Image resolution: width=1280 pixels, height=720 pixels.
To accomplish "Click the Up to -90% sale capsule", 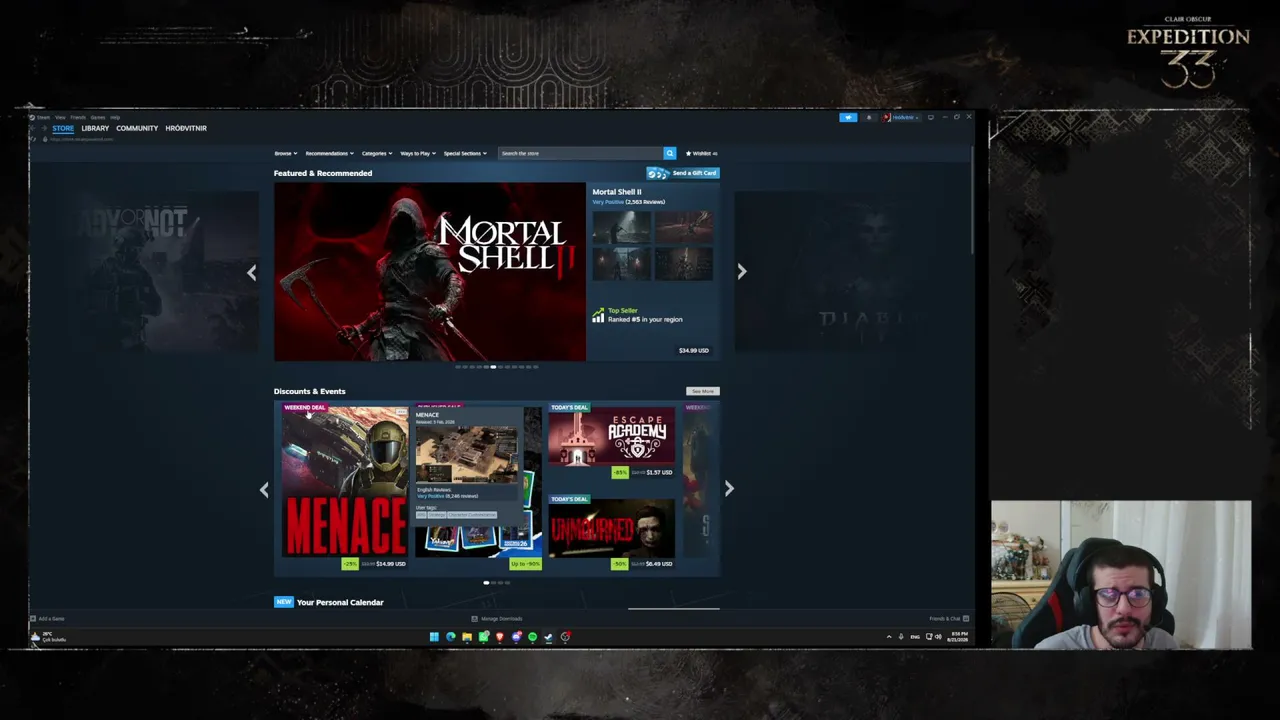I will tap(479, 487).
